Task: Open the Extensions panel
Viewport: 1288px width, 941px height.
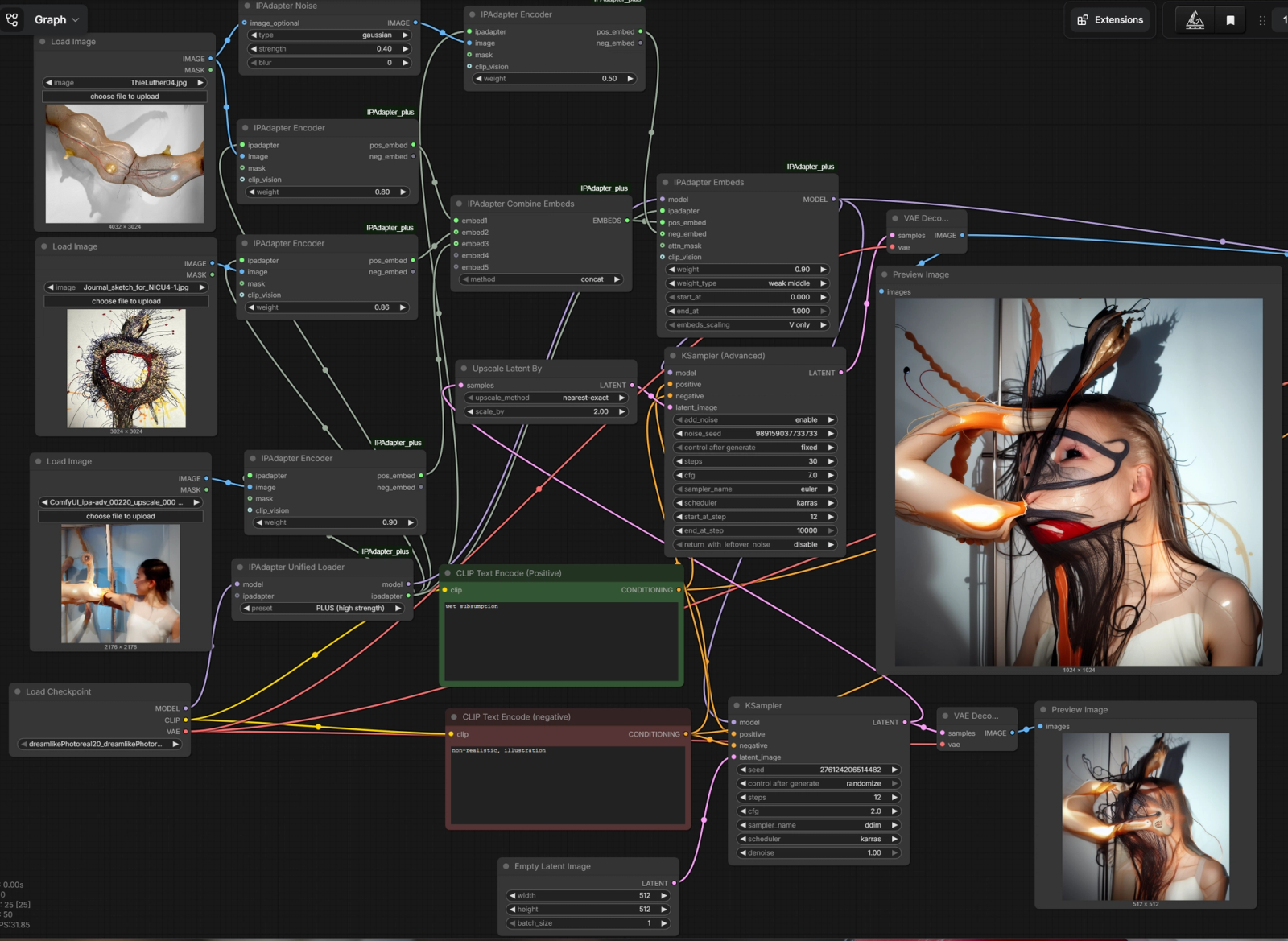Action: [x=1111, y=20]
